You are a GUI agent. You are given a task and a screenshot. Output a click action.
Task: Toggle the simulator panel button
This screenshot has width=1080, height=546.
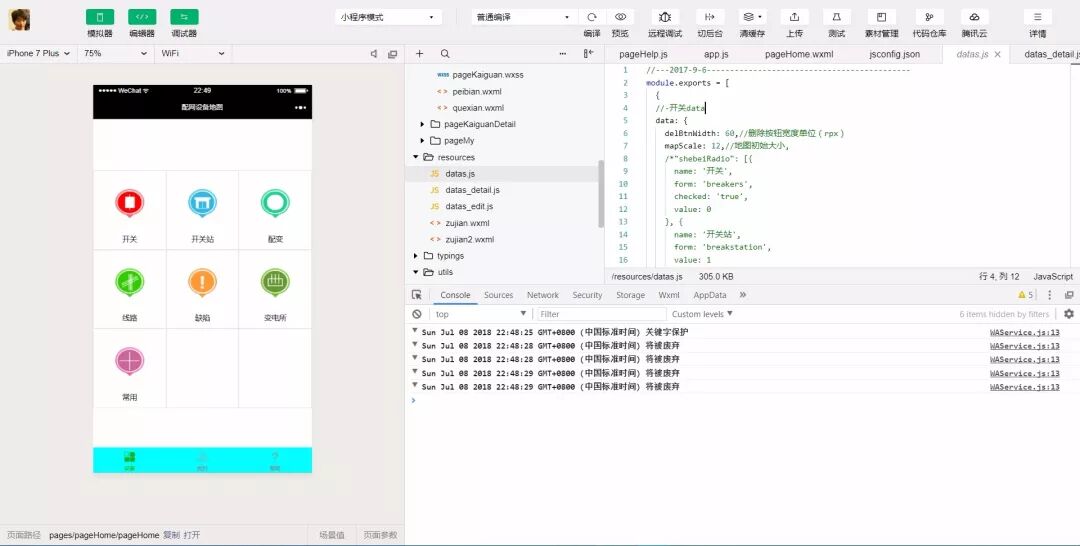pyautogui.click(x=100, y=17)
